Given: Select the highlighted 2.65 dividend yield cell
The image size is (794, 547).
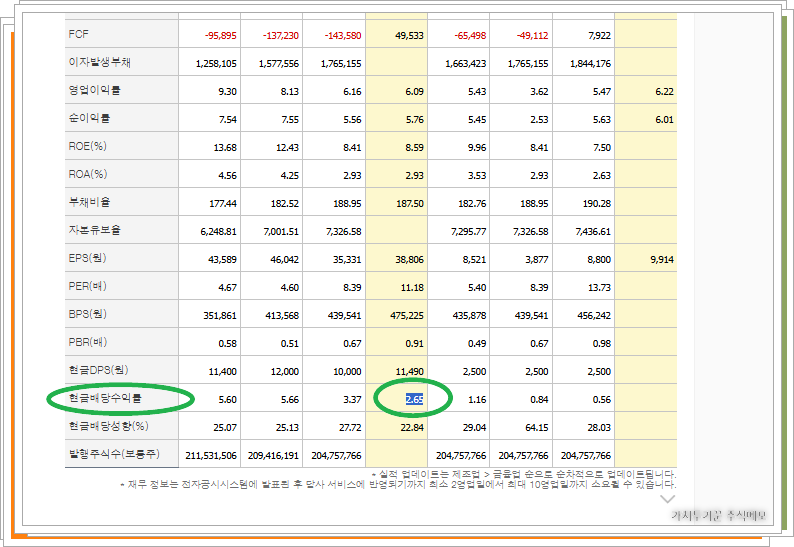Looking at the screenshot, I should click(414, 400).
